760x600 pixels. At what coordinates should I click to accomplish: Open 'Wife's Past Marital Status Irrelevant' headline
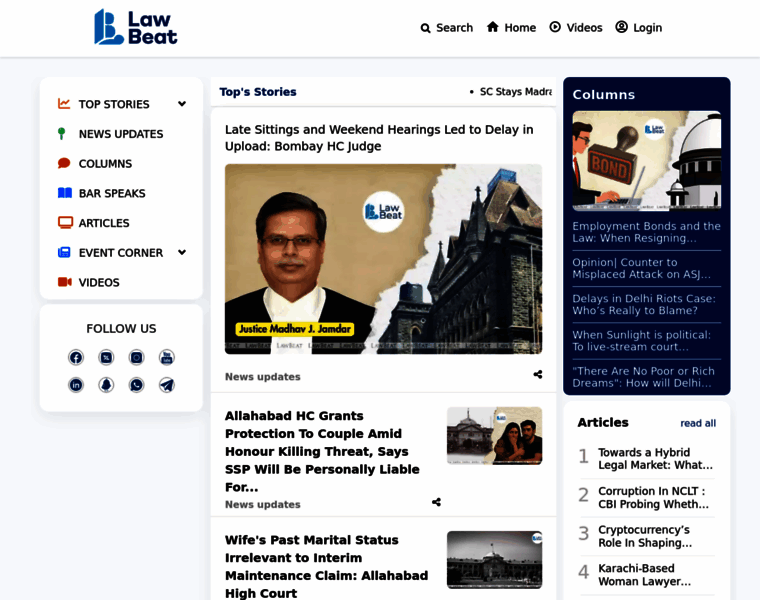327,566
